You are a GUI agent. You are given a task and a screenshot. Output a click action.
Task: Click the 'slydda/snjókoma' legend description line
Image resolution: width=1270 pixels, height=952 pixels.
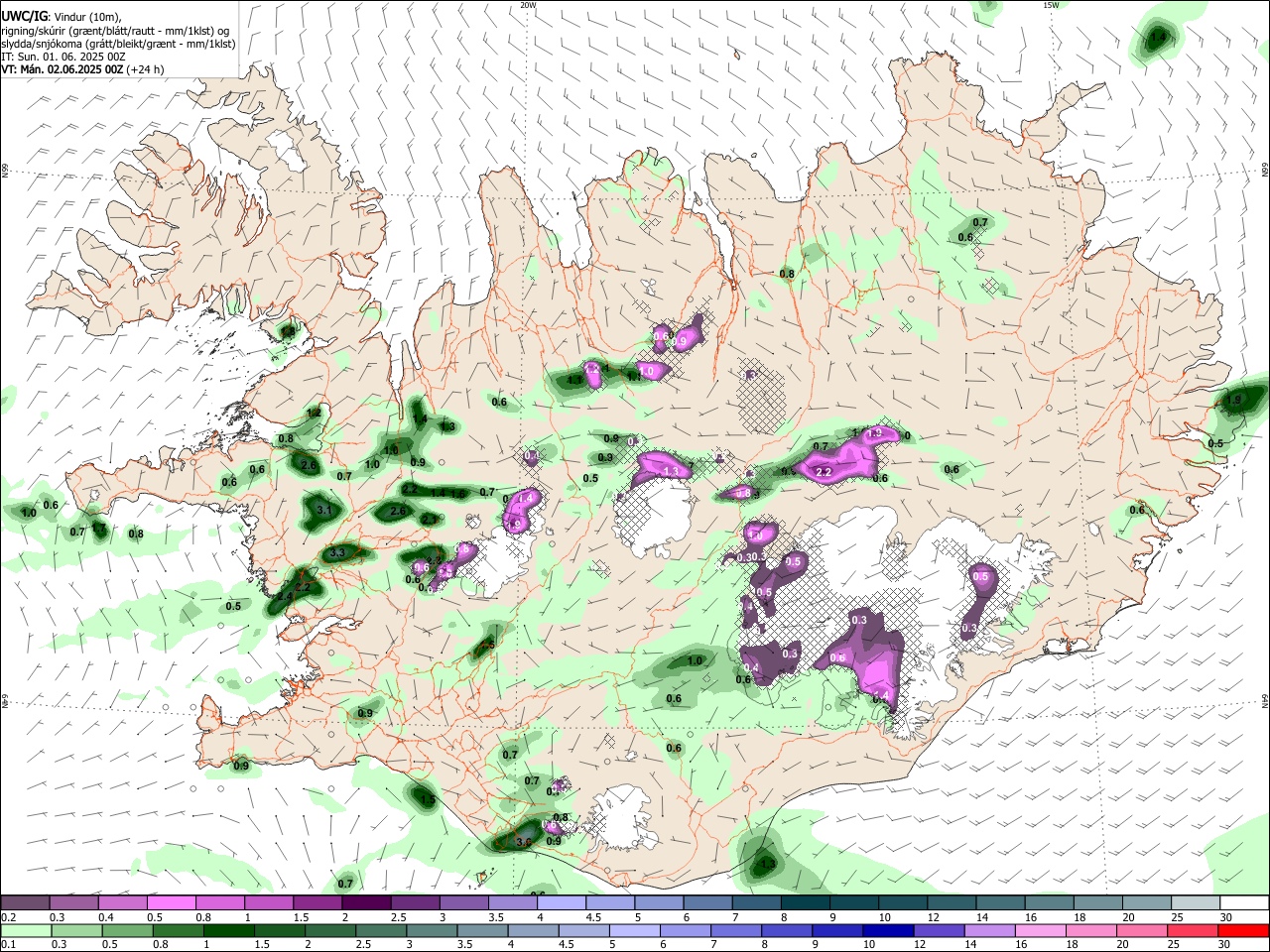pos(117,44)
